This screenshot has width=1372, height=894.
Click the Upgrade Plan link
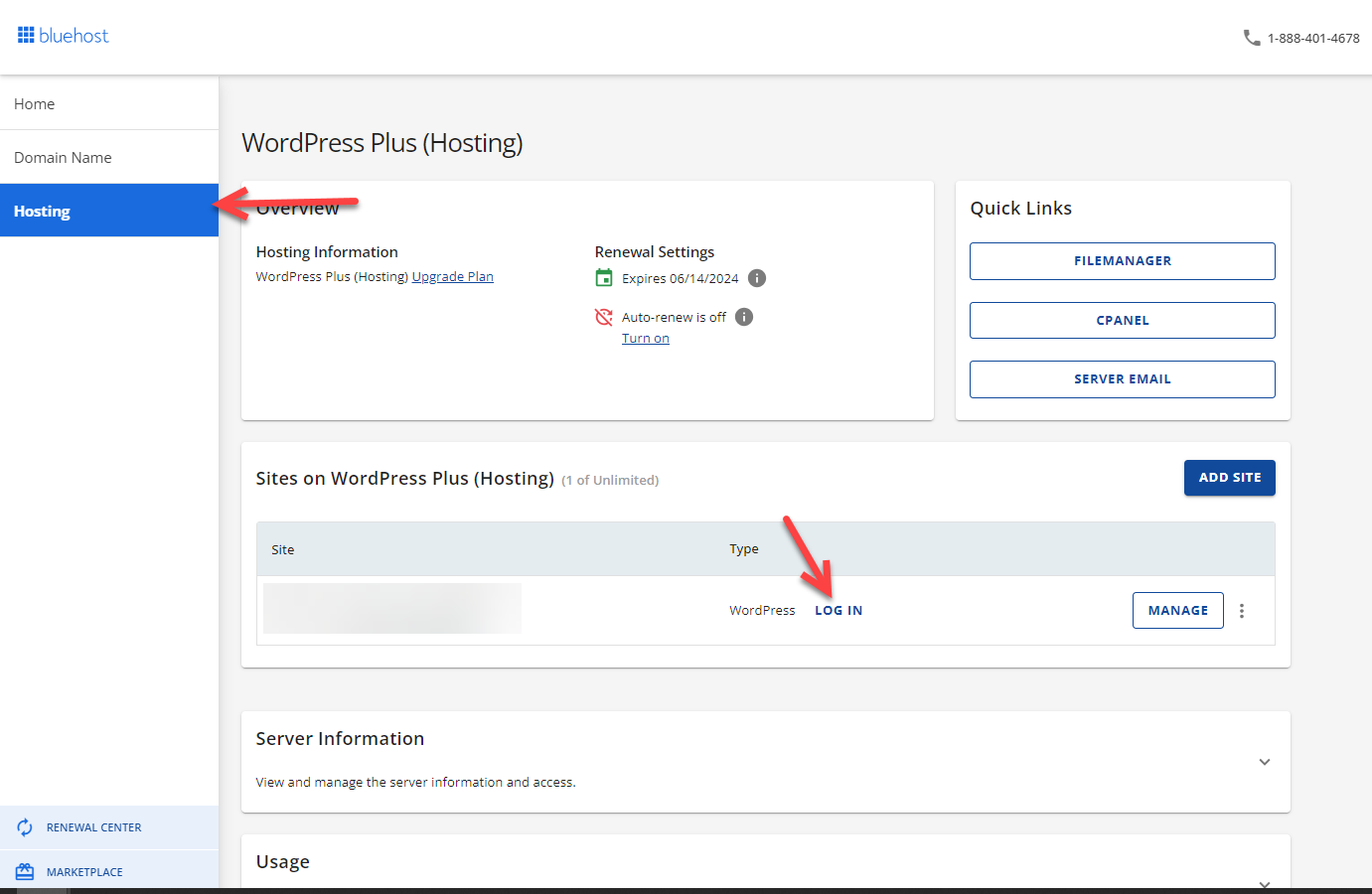coord(453,277)
